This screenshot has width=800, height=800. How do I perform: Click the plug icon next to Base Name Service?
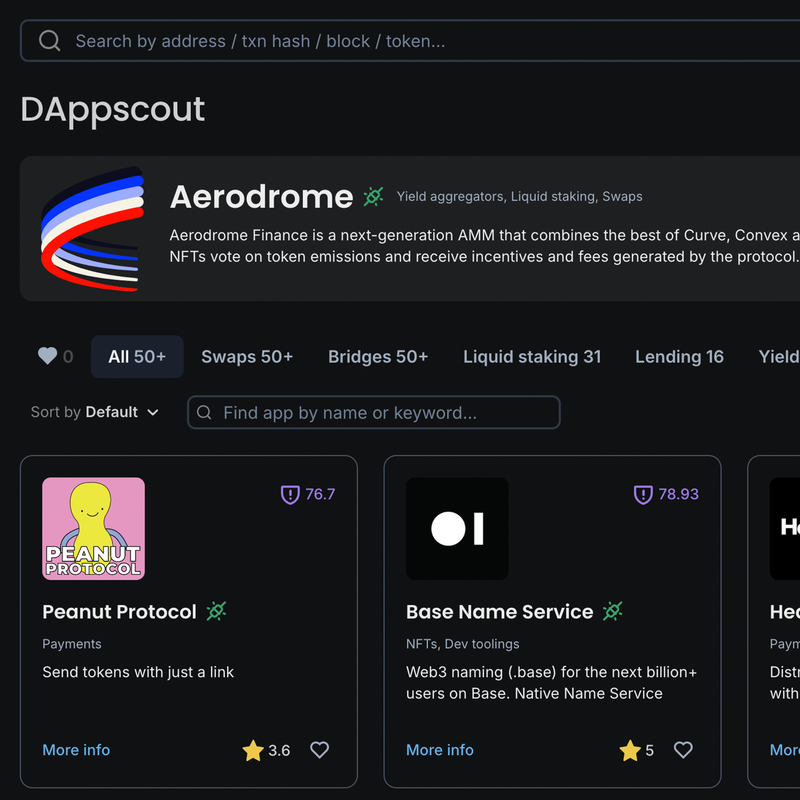click(x=613, y=611)
